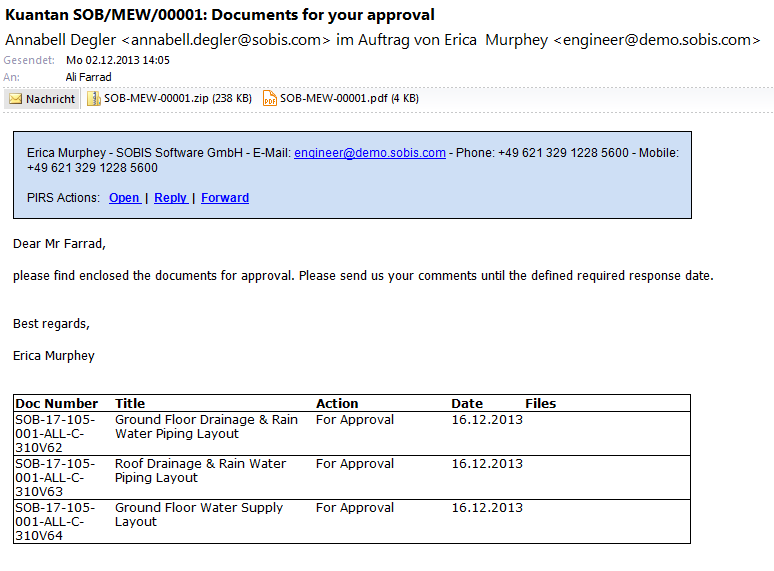Select document number ending in 310V63
This screenshot has width=774, height=571.
point(55,478)
